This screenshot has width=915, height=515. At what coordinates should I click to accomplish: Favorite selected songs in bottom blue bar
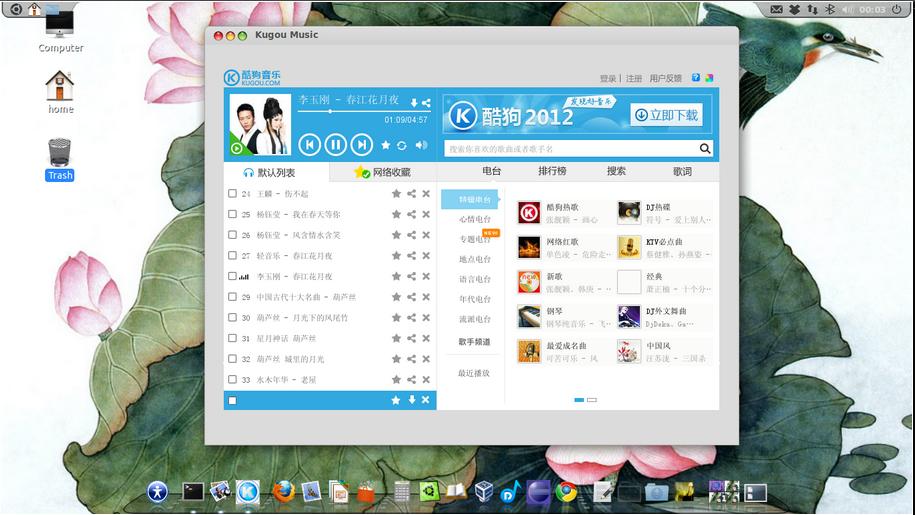pyautogui.click(x=396, y=400)
